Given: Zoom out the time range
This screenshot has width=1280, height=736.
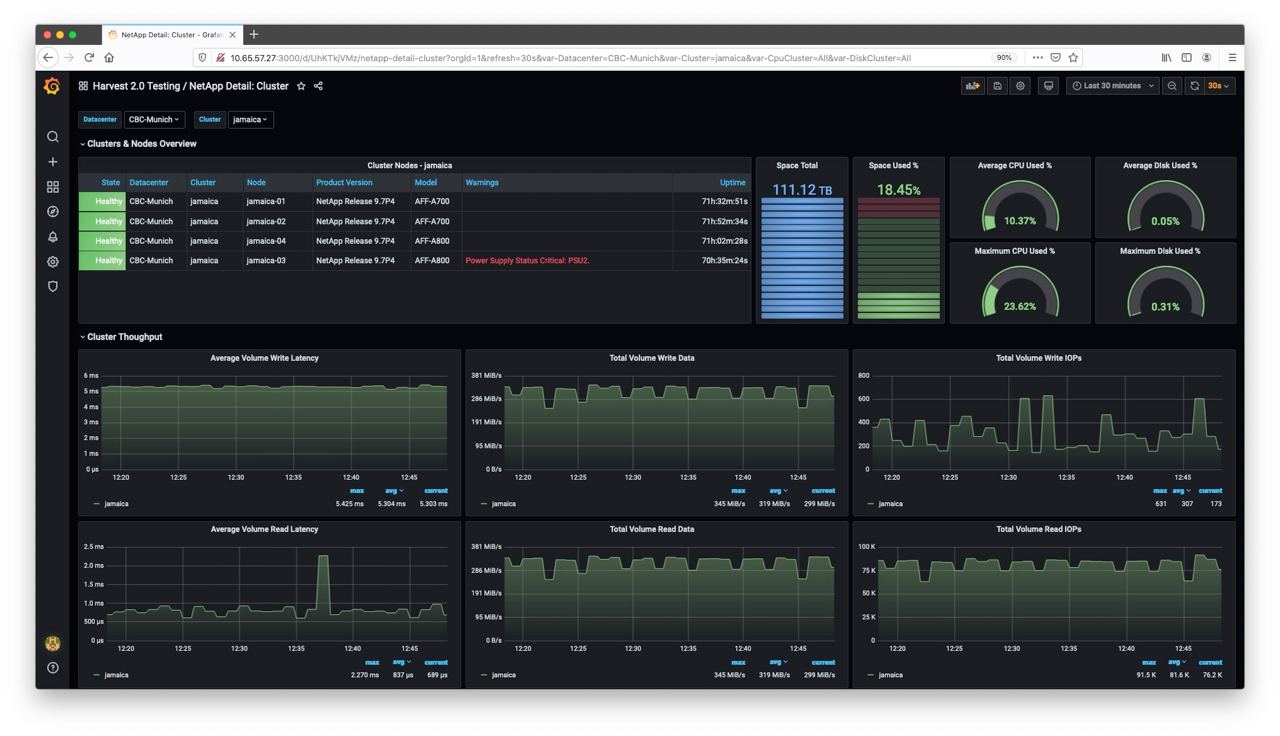Looking at the screenshot, I should pos(1172,86).
